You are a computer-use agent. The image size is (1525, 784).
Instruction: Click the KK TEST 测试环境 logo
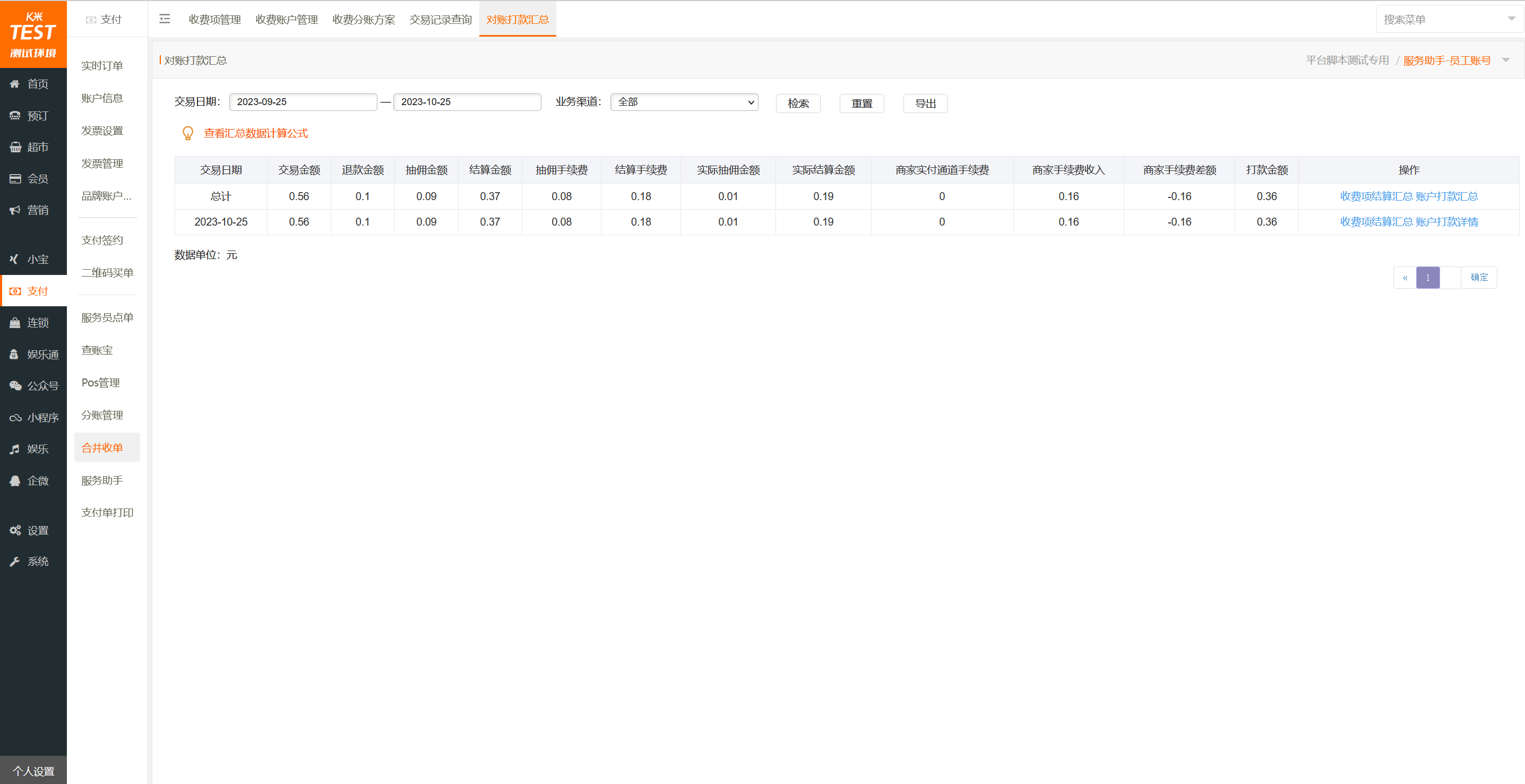click(x=33, y=35)
